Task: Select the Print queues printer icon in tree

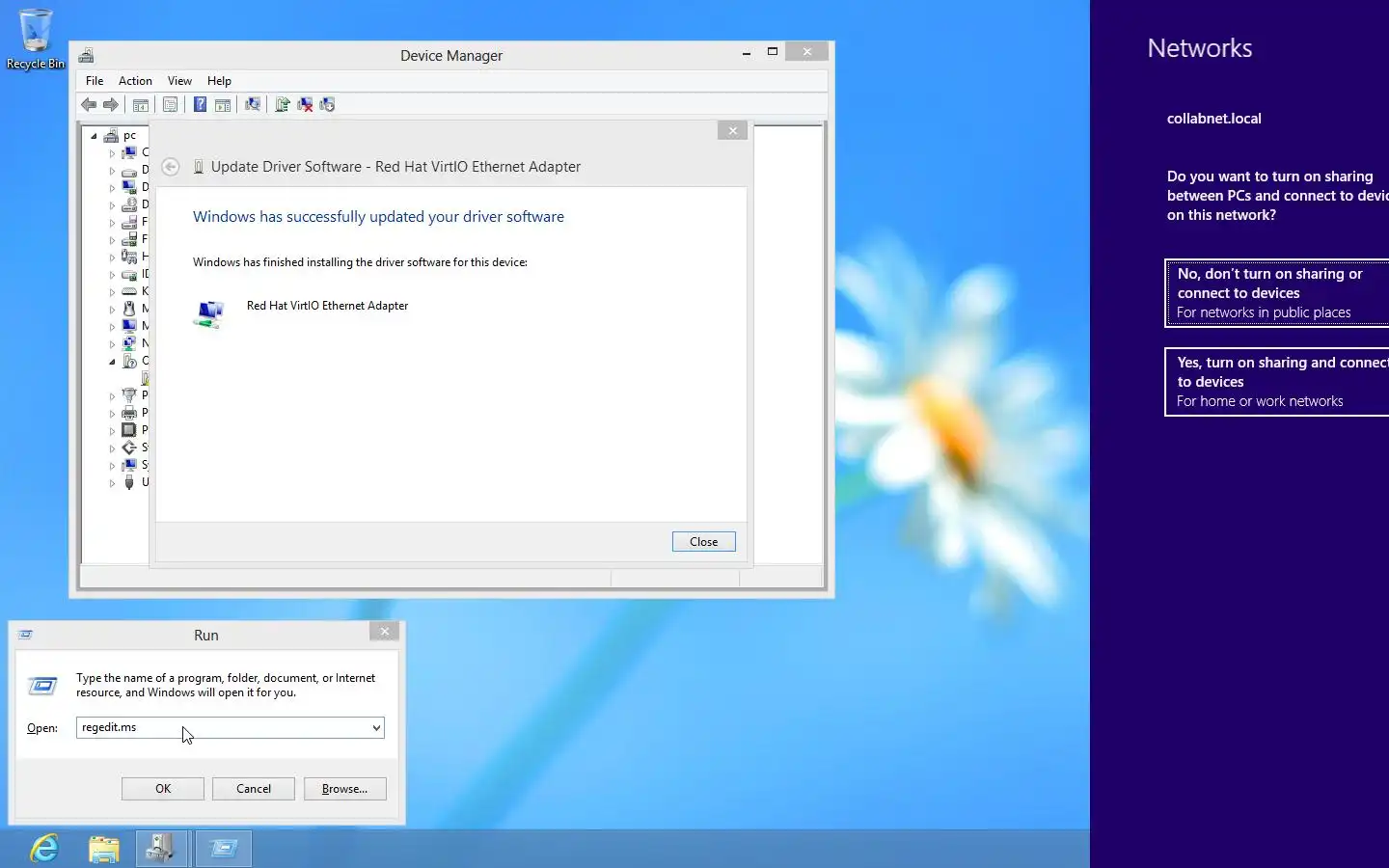Action: tap(129, 413)
